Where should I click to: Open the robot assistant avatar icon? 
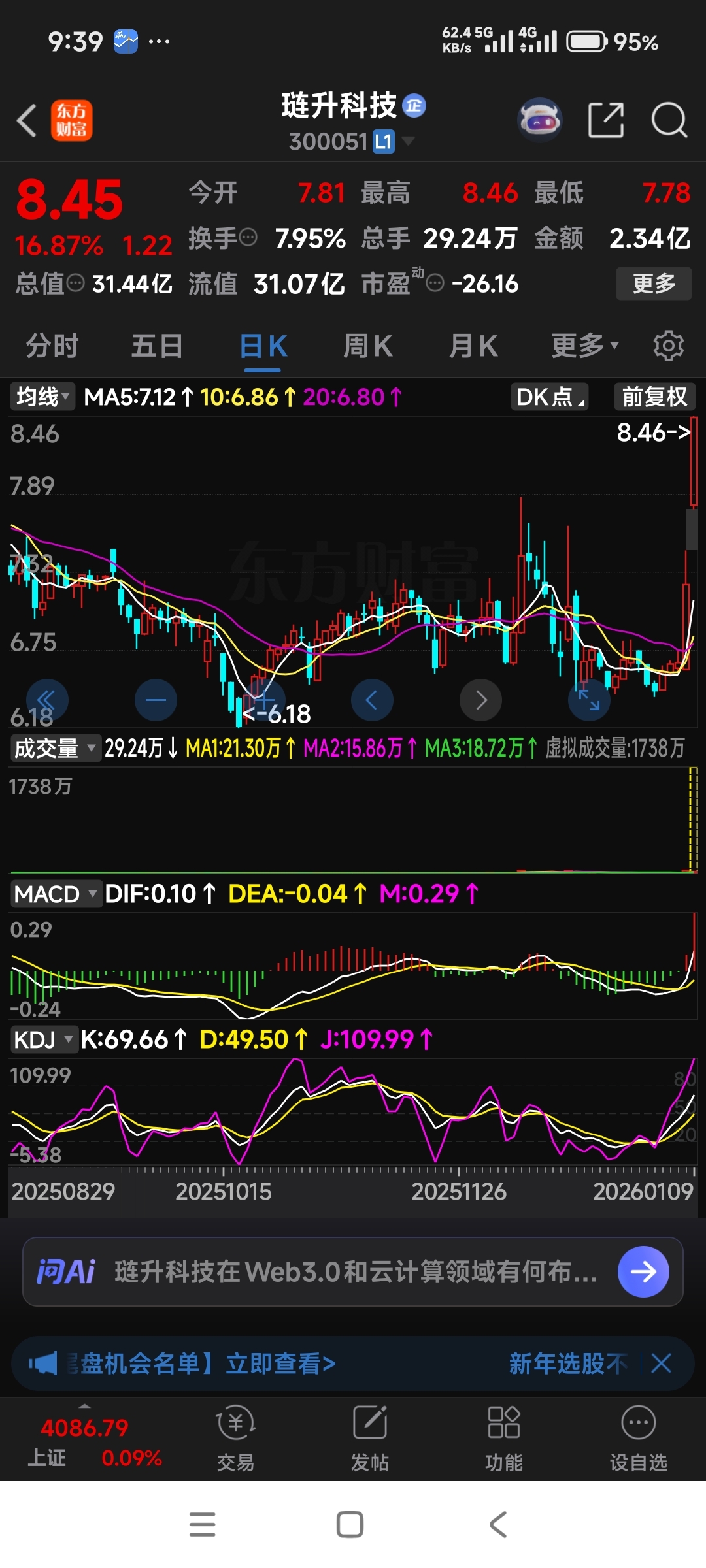pyautogui.click(x=540, y=120)
